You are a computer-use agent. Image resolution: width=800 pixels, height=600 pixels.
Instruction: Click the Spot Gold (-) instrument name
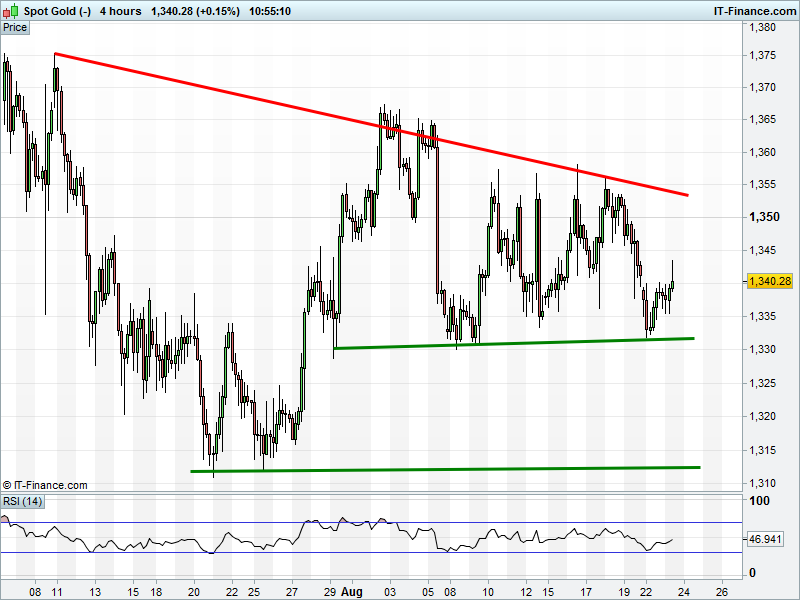pos(57,11)
